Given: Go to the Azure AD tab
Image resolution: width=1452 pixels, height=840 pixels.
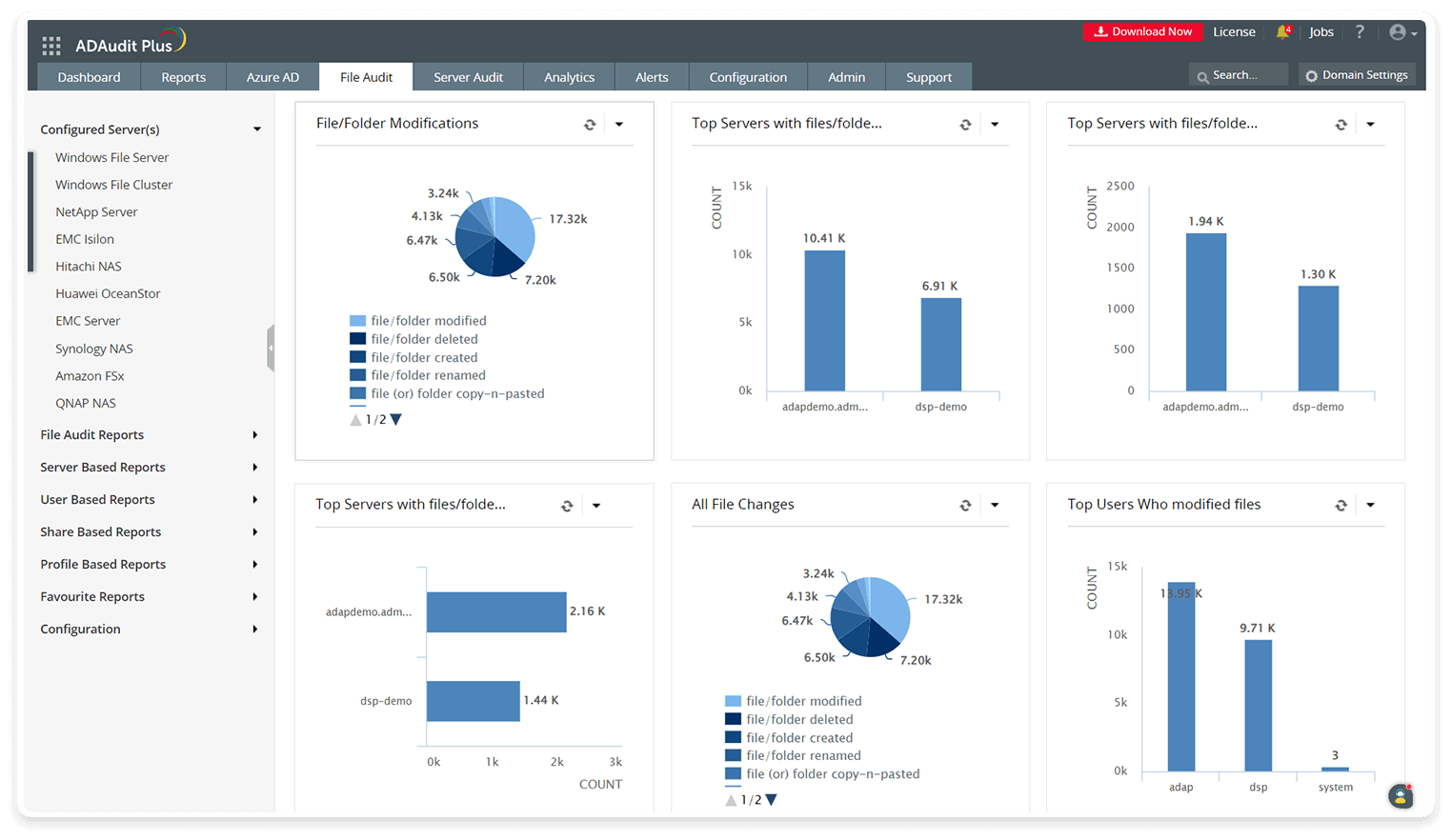Looking at the screenshot, I should click(272, 77).
